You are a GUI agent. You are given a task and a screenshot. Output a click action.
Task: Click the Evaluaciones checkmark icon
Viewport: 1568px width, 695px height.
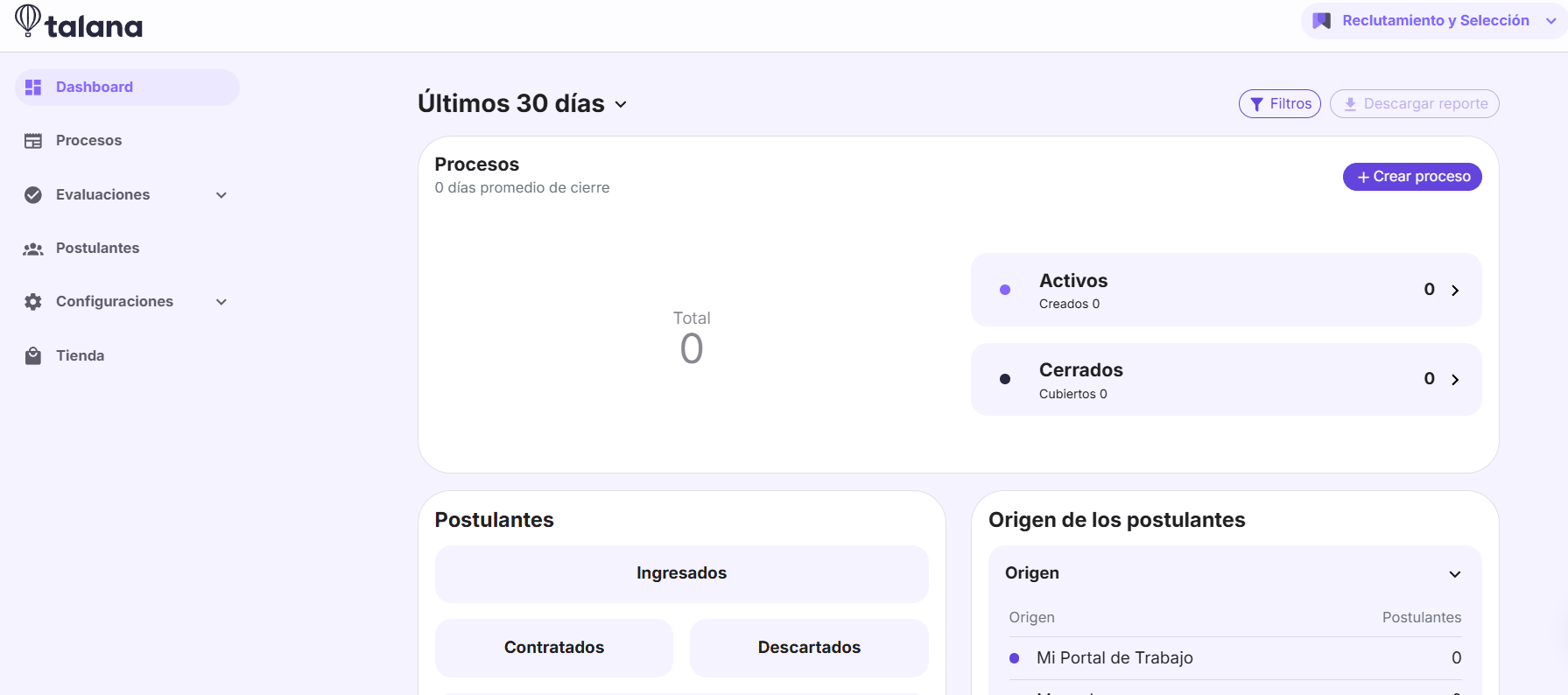[33, 195]
